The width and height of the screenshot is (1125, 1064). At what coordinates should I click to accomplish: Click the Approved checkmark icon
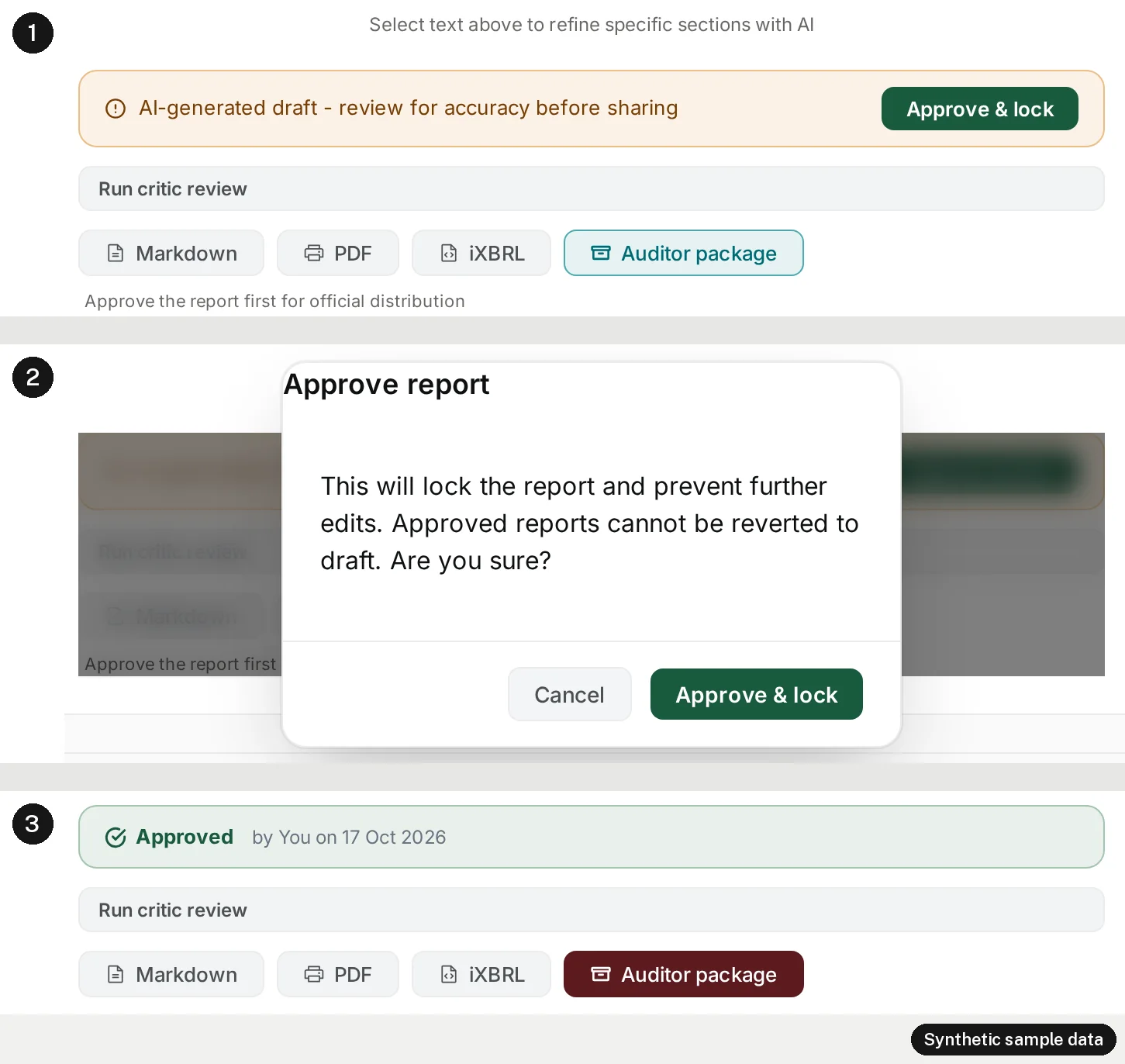pos(116,838)
